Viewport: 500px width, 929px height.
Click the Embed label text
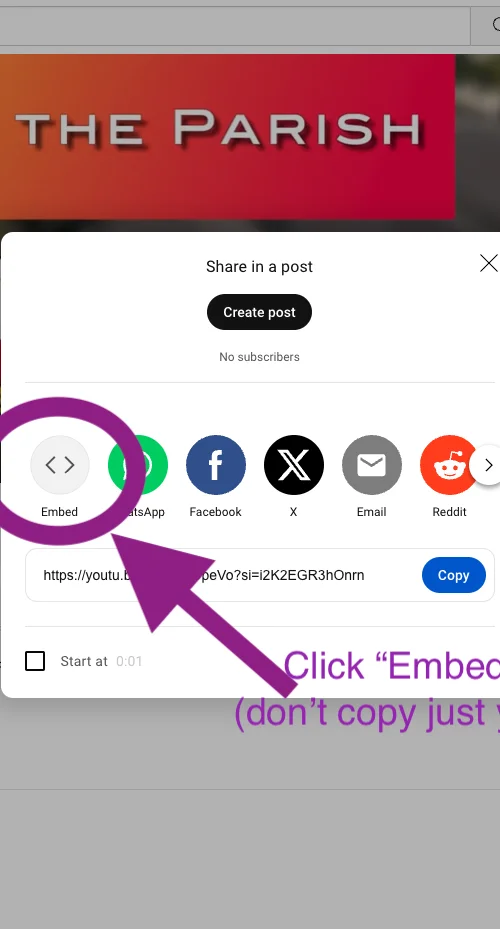pyautogui.click(x=59, y=512)
